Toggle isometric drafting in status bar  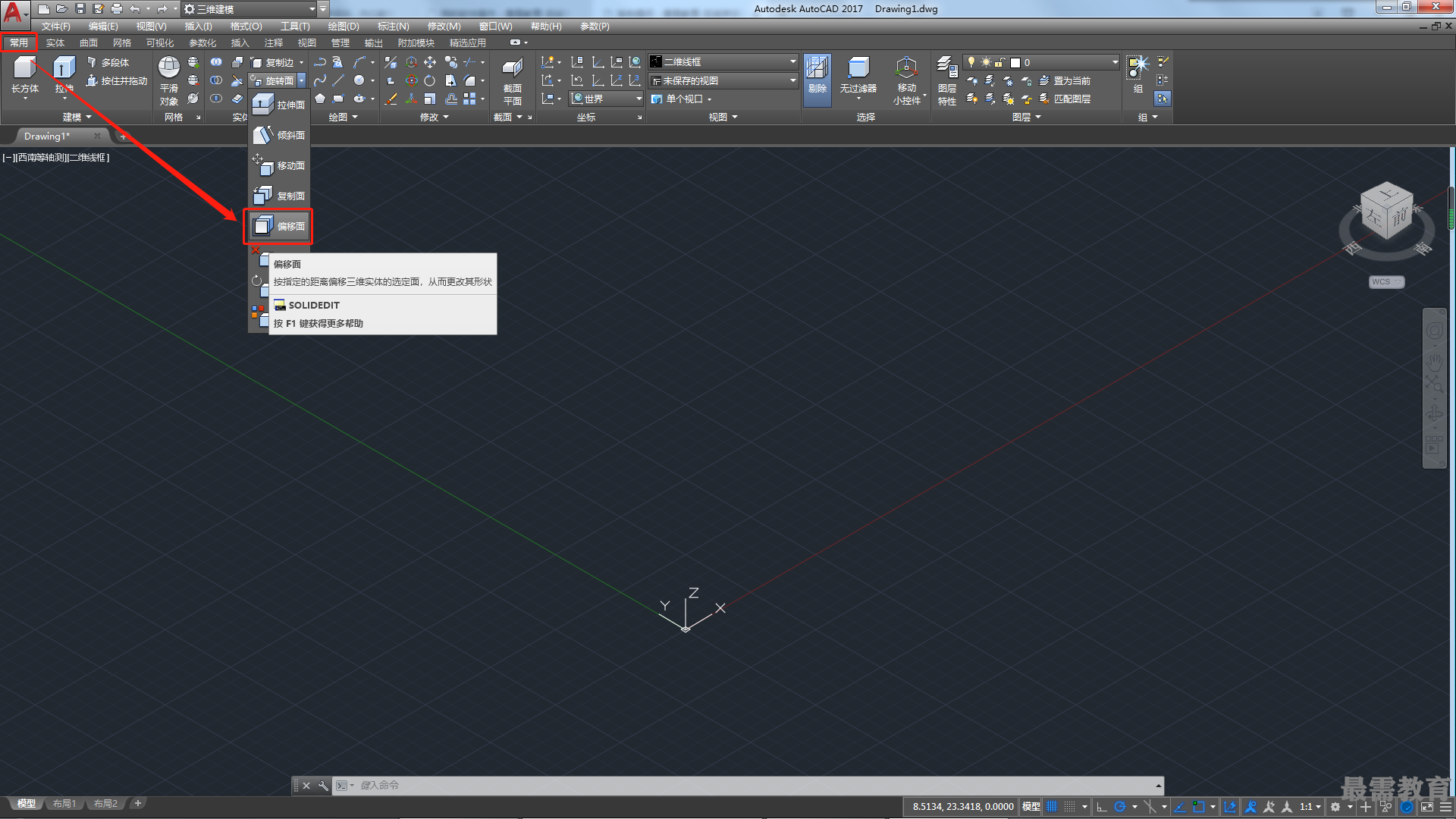(x=1150, y=807)
